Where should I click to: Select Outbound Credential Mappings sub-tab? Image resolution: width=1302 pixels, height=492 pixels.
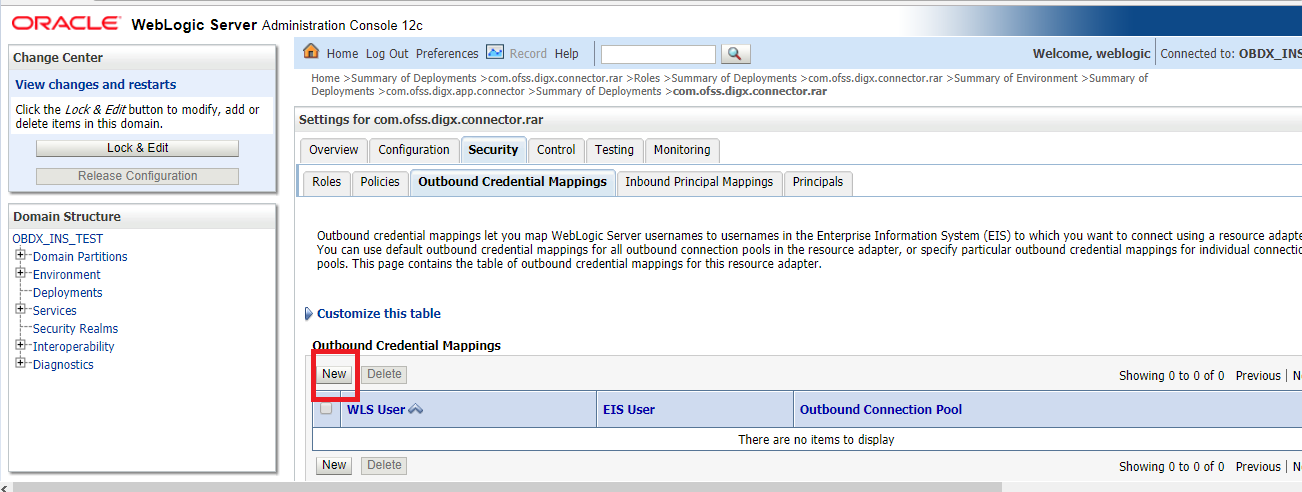[512, 182]
